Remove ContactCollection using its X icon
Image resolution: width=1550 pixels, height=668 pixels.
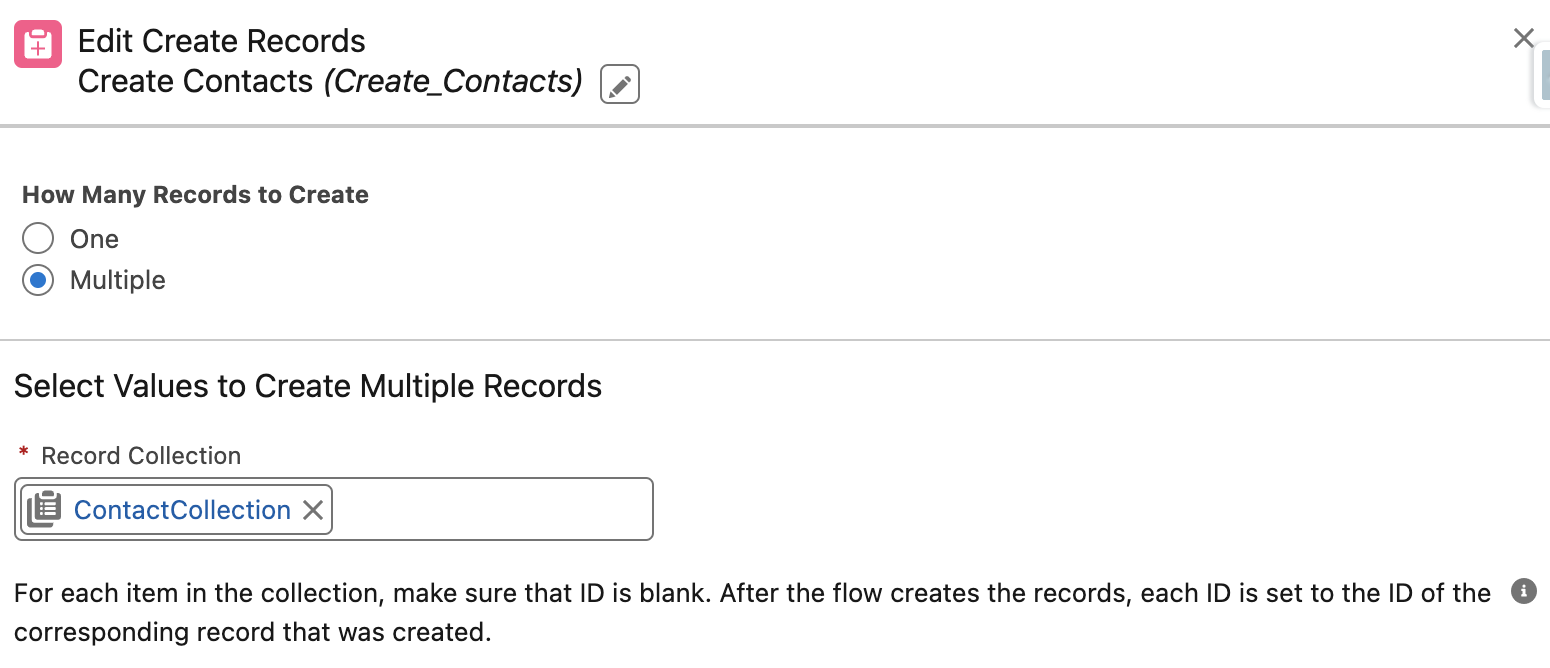point(314,509)
